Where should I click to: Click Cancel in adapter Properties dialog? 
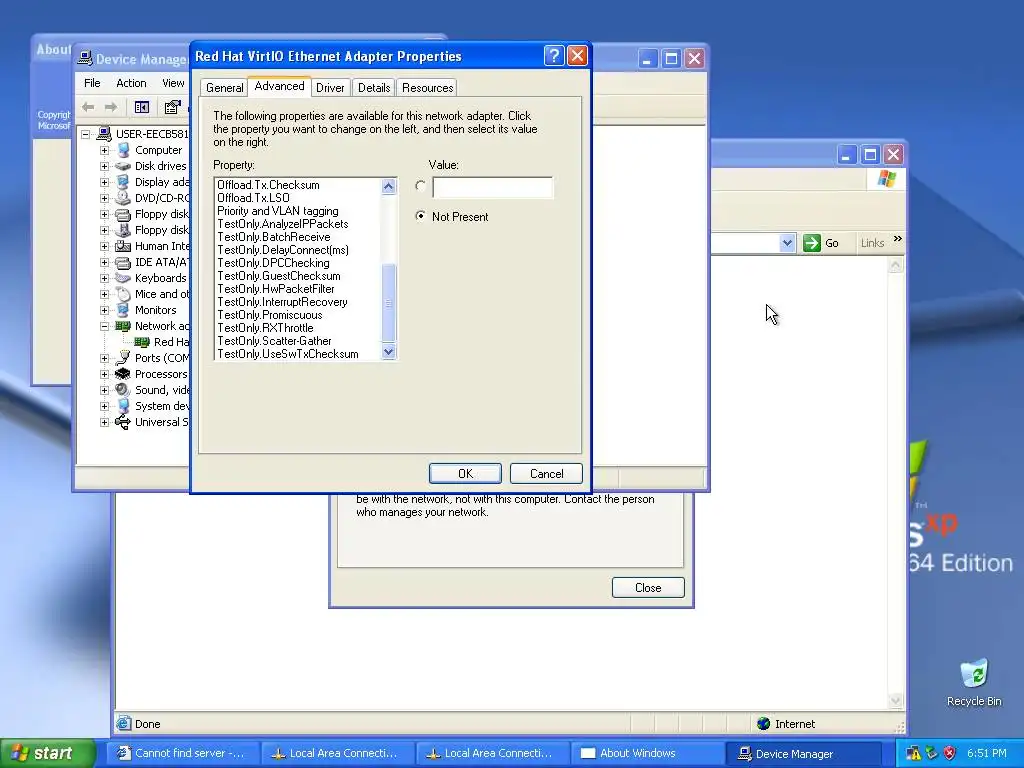tap(546, 473)
